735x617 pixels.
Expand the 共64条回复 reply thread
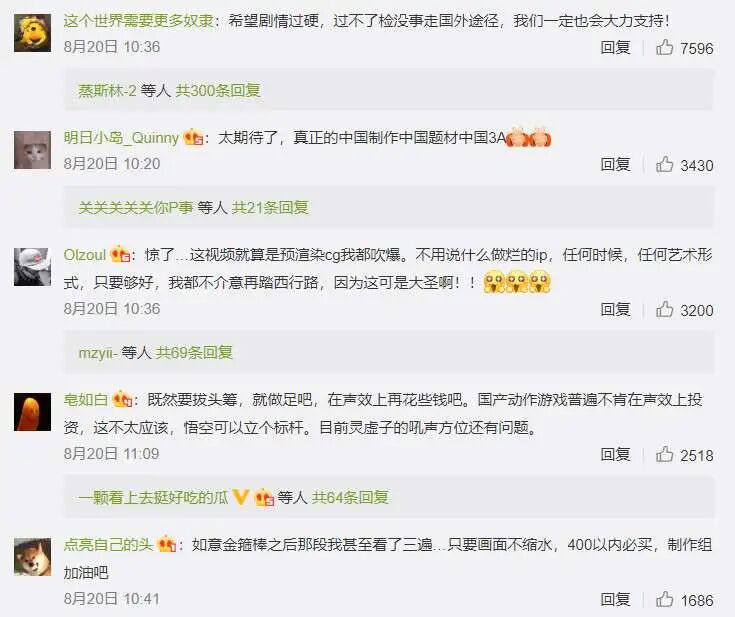(350, 497)
